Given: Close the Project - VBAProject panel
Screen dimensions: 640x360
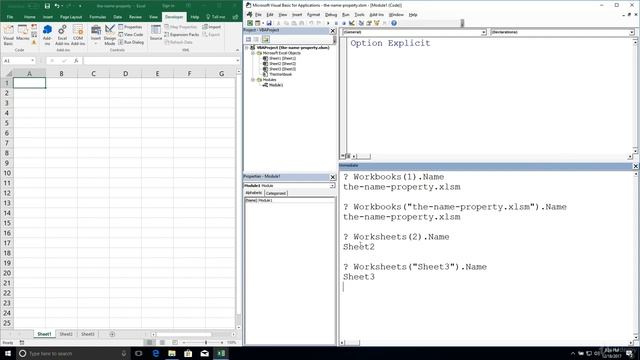Looking at the screenshot, I should [333, 31].
